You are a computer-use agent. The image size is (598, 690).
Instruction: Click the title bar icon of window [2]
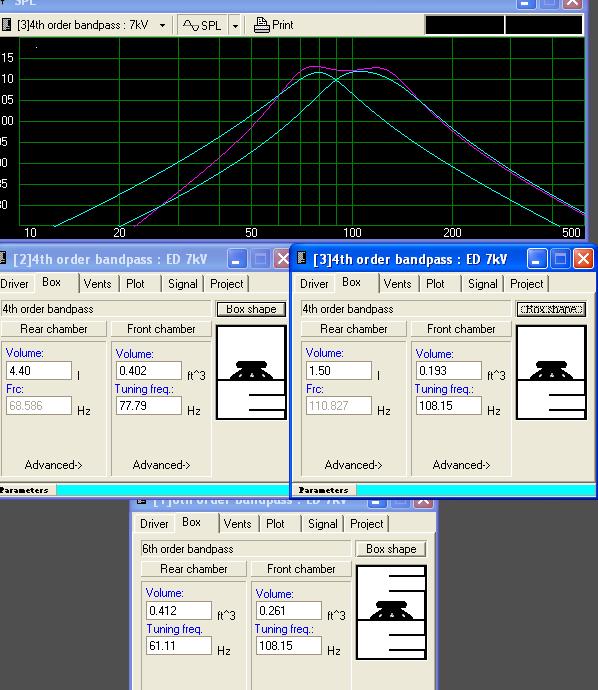[x=4, y=258]
